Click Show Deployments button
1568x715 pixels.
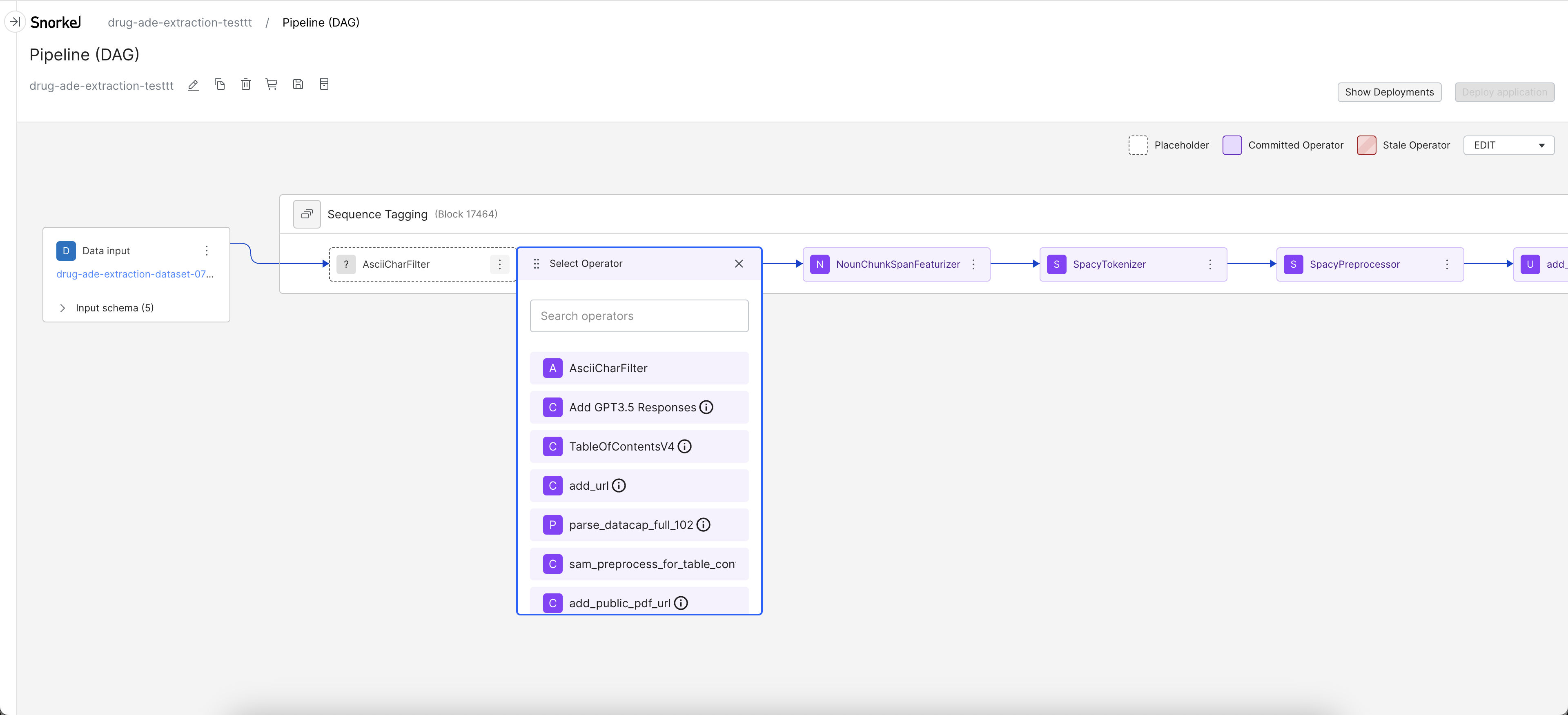tap(1390, 92)
